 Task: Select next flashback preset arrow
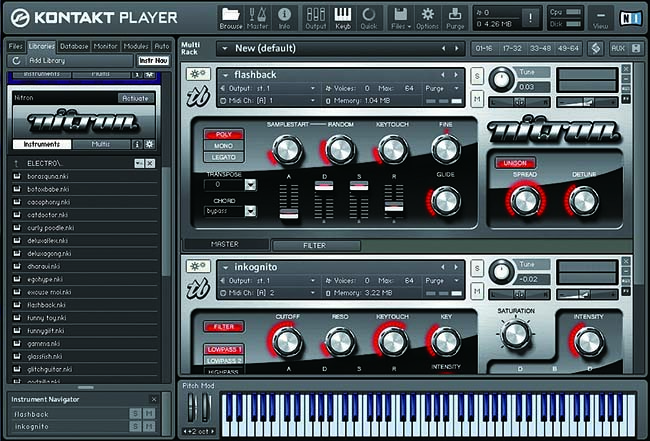tap(456, 75)
